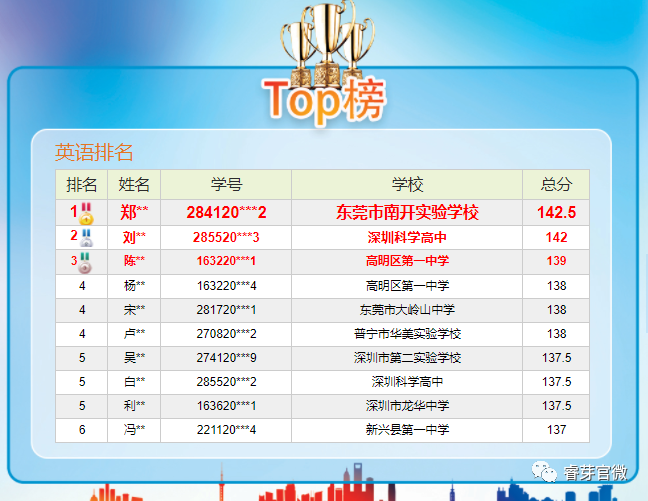Image resolution: width=648 pixels, height=501 pixels.
Task: Click 深圳科学高中 in the 刘** row
Action: coord(407,237)
